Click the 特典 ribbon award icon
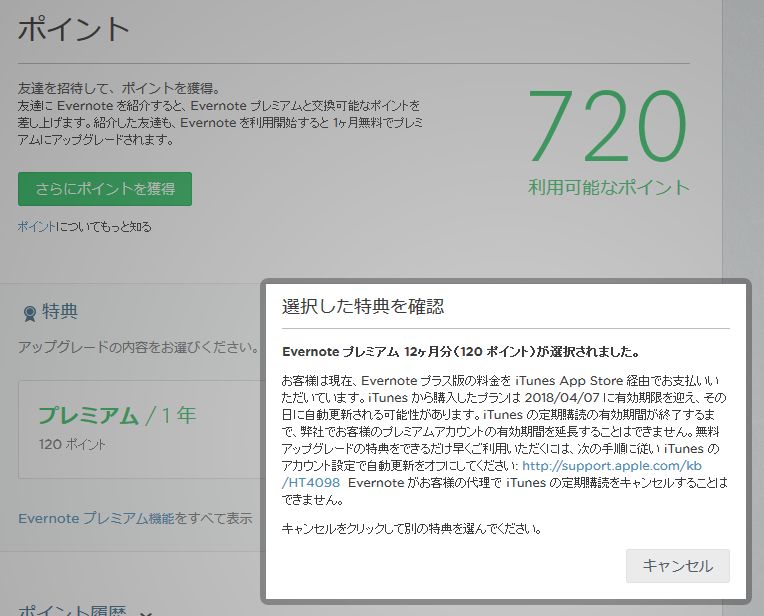This screenshot has width=764, height=616. coord(29,313)
